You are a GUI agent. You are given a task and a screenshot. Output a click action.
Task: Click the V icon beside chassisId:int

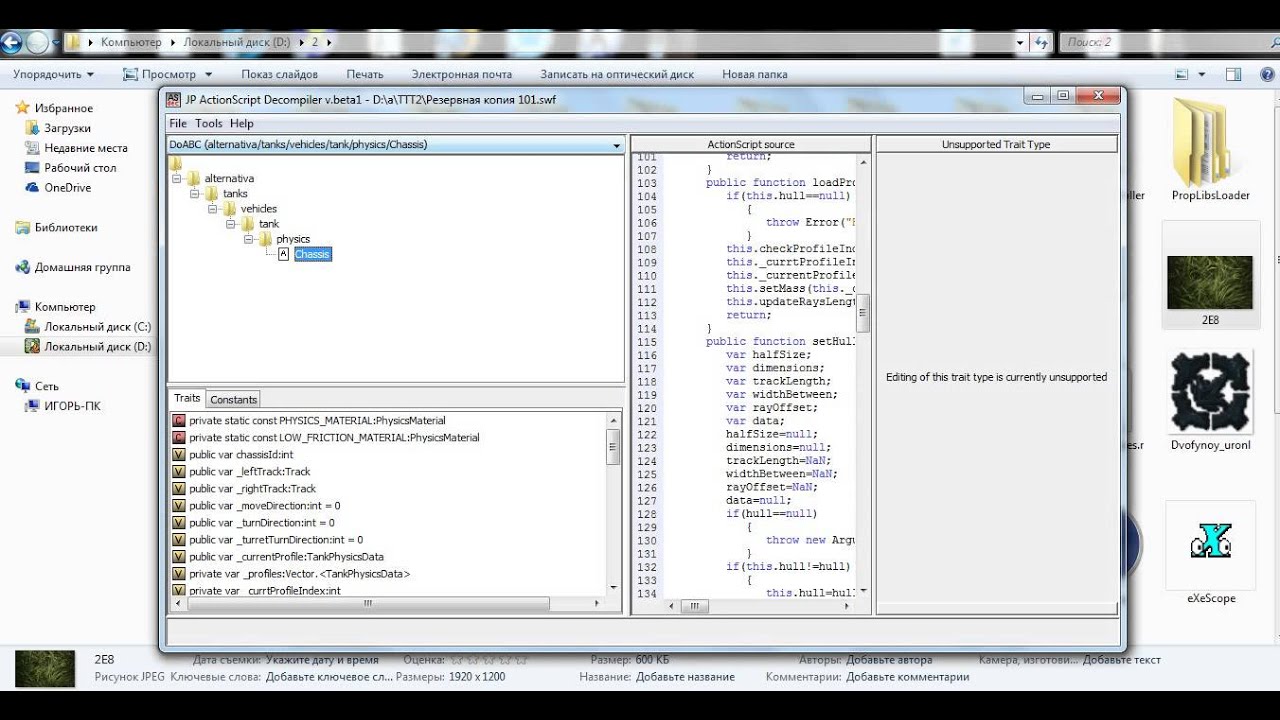pyautogui.click(x=179, y=455)
